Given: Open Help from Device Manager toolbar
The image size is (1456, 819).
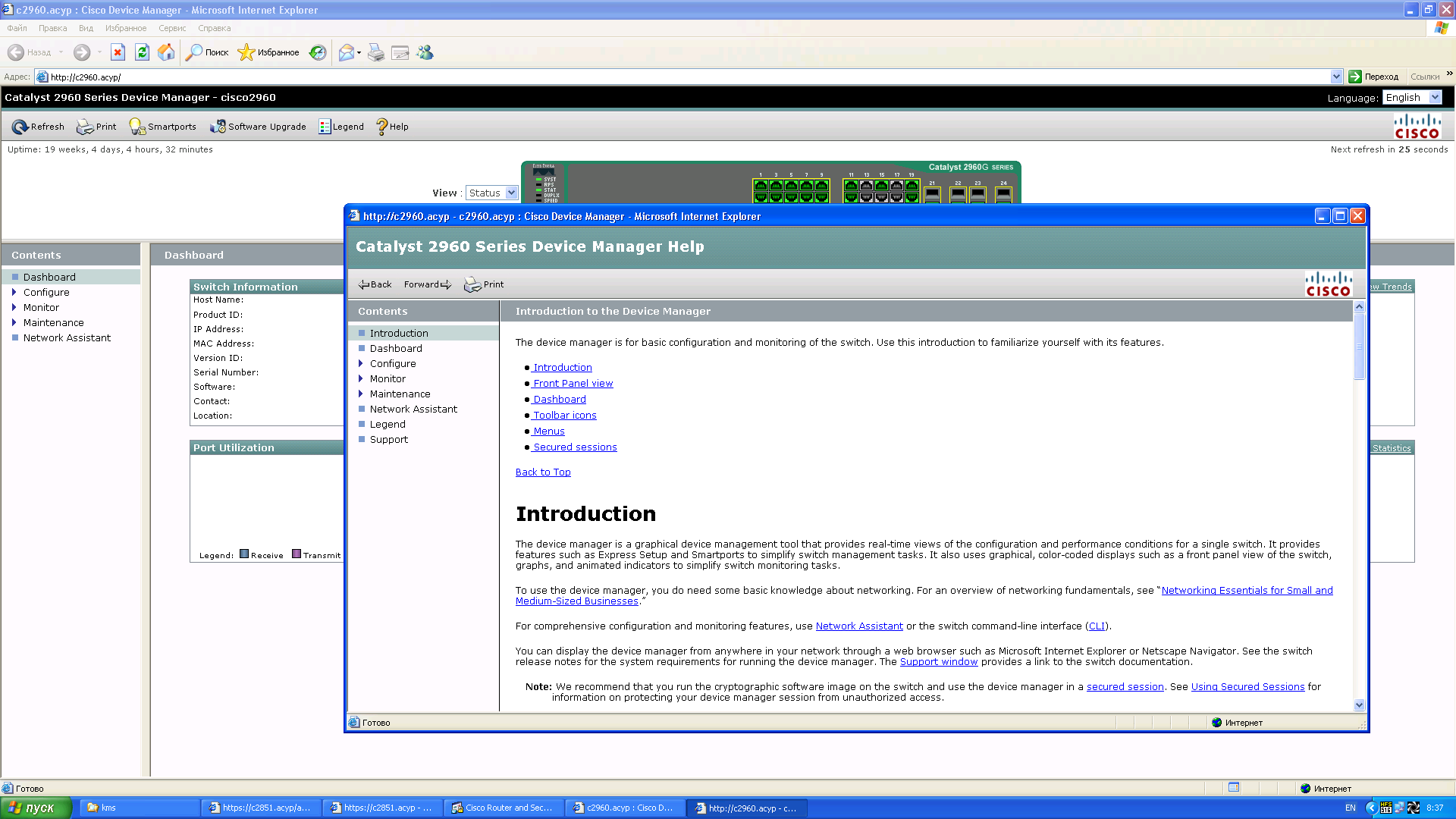Looking at the screenshot, I should point(392,127).
